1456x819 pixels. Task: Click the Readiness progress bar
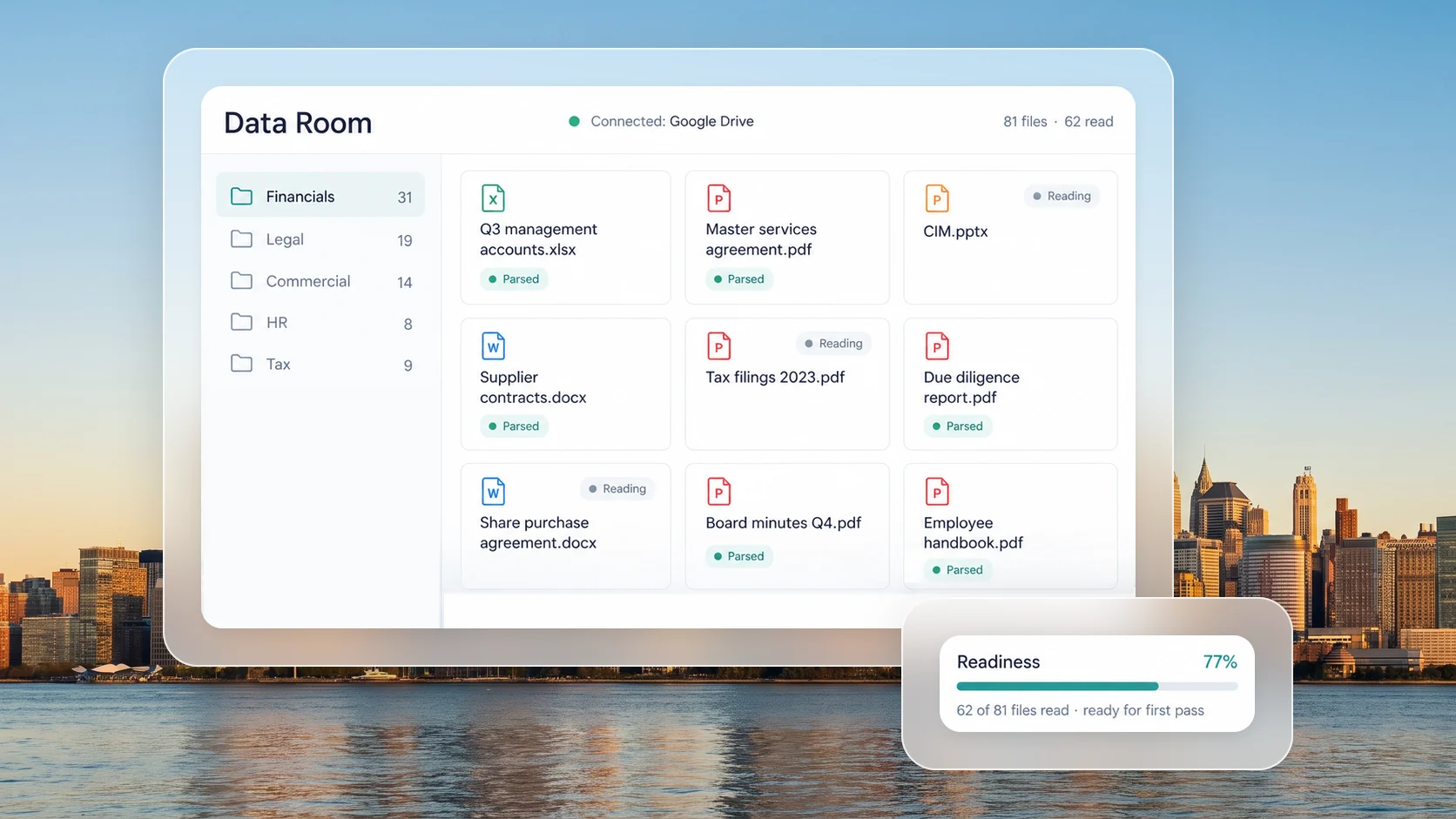click(x=1097, y=686)
